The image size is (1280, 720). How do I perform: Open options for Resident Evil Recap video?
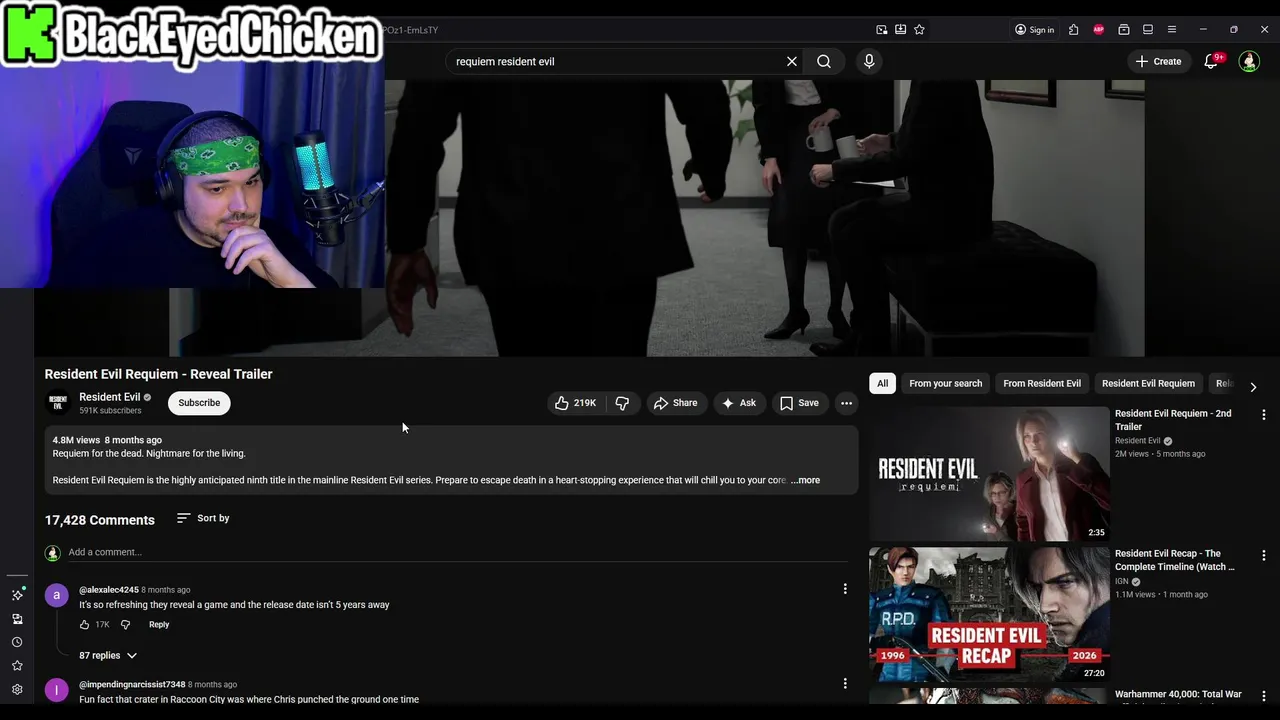click(1263, 554)
